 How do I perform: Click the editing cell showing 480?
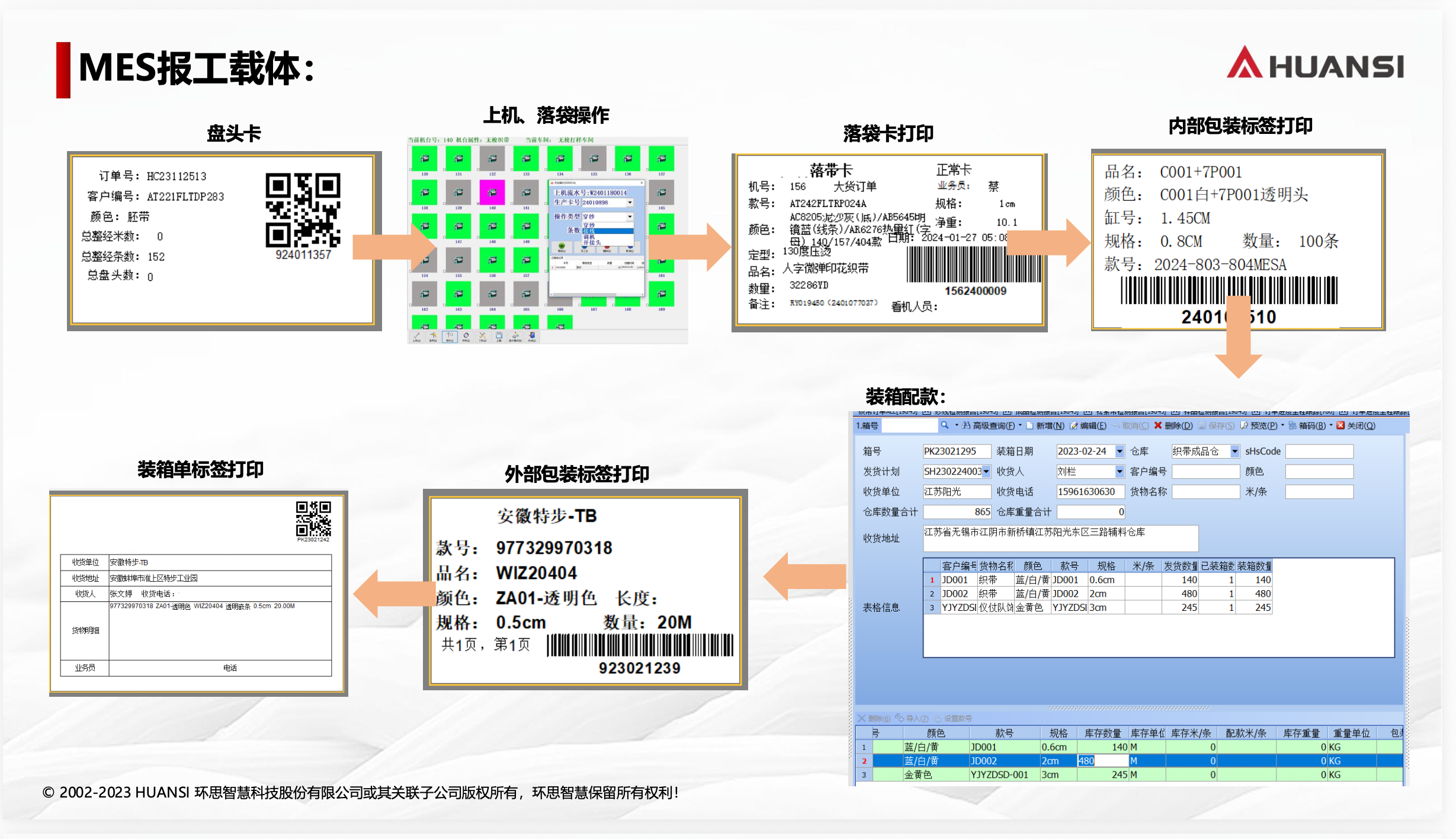[x=1103, y=761]
